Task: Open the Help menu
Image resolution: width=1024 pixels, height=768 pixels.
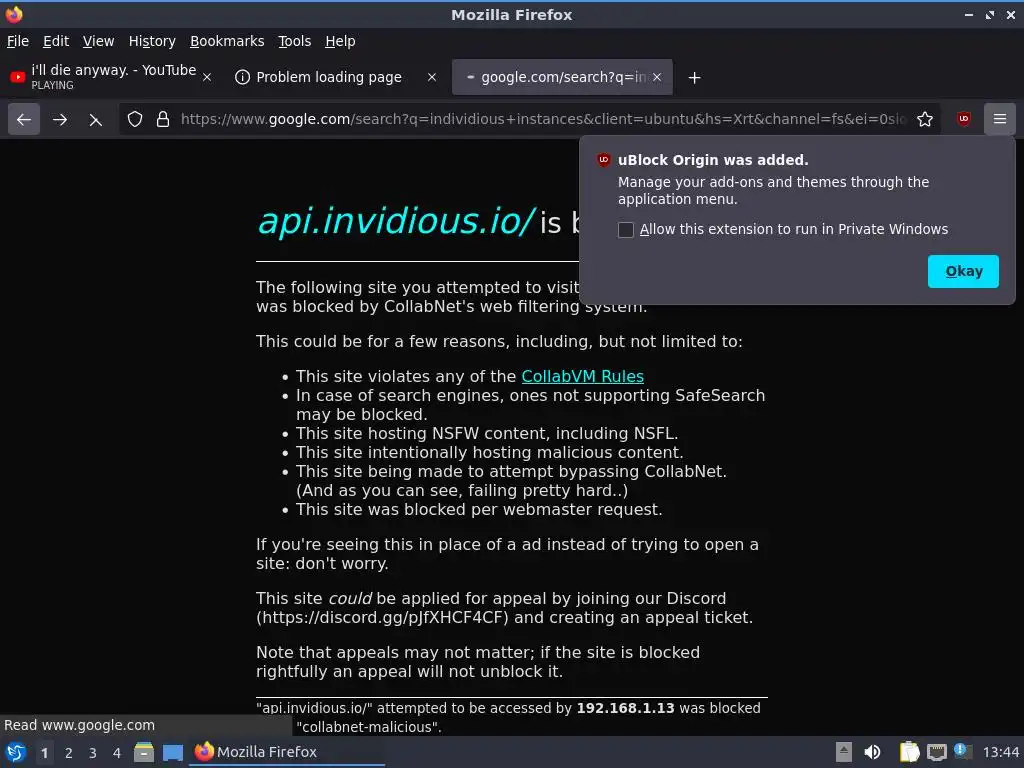Action: [340, 41]
